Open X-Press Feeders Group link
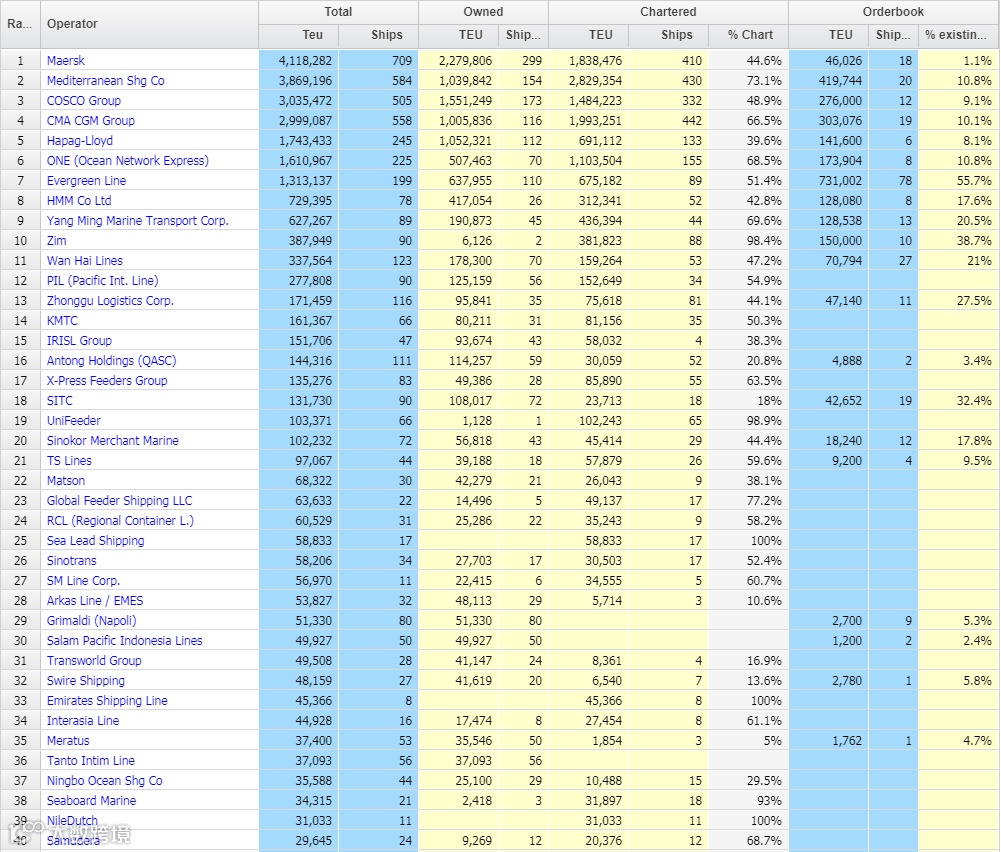The image size is (1001, 852). point(107,380)
